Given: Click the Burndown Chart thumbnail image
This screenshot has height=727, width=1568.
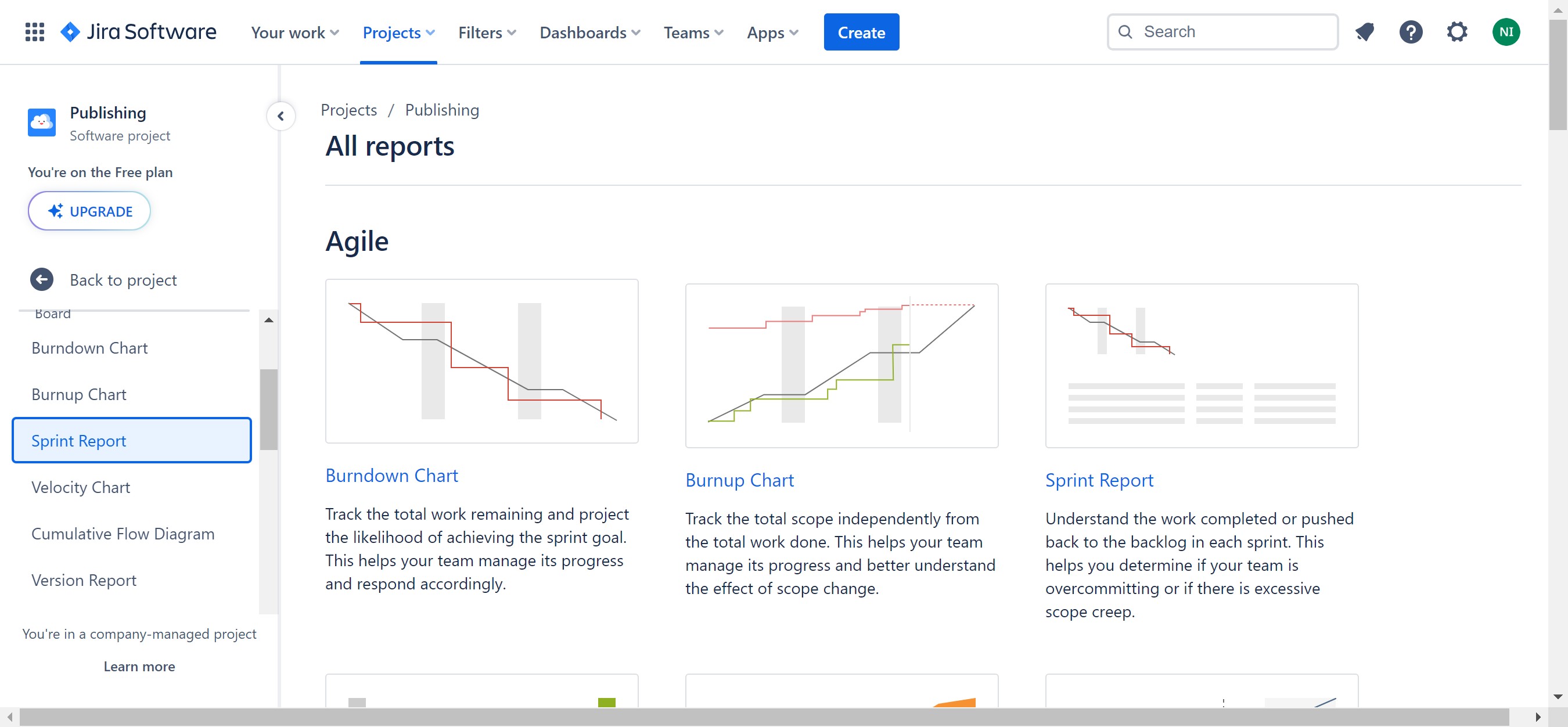Looking at the screenshot, I should (481, 361).
